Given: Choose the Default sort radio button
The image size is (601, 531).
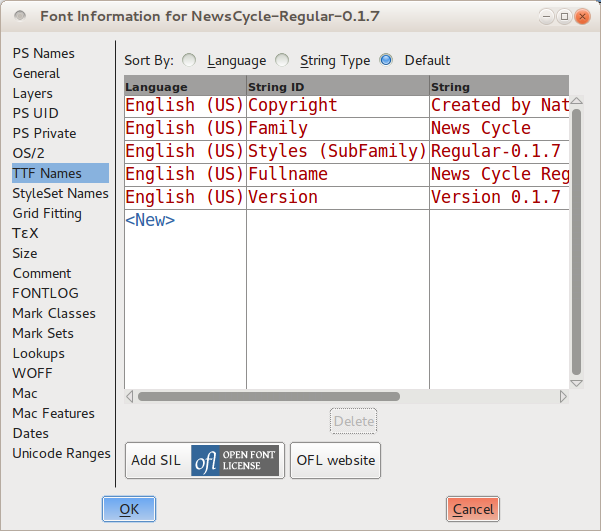Looking at the screenshot, I should coord(386,61).
